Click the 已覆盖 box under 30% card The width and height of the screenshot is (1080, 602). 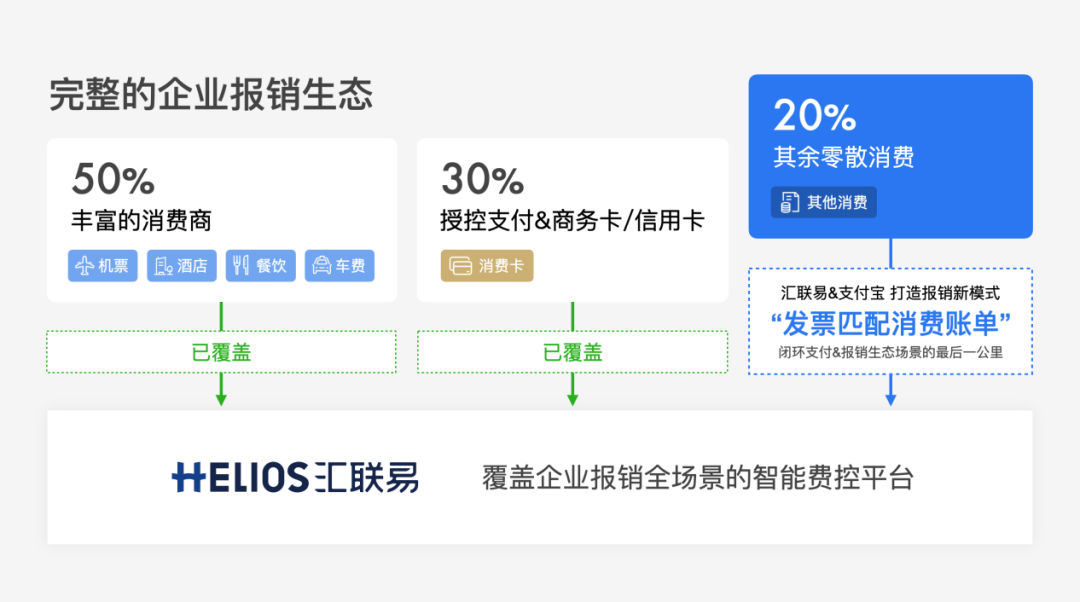coord(572,352)
